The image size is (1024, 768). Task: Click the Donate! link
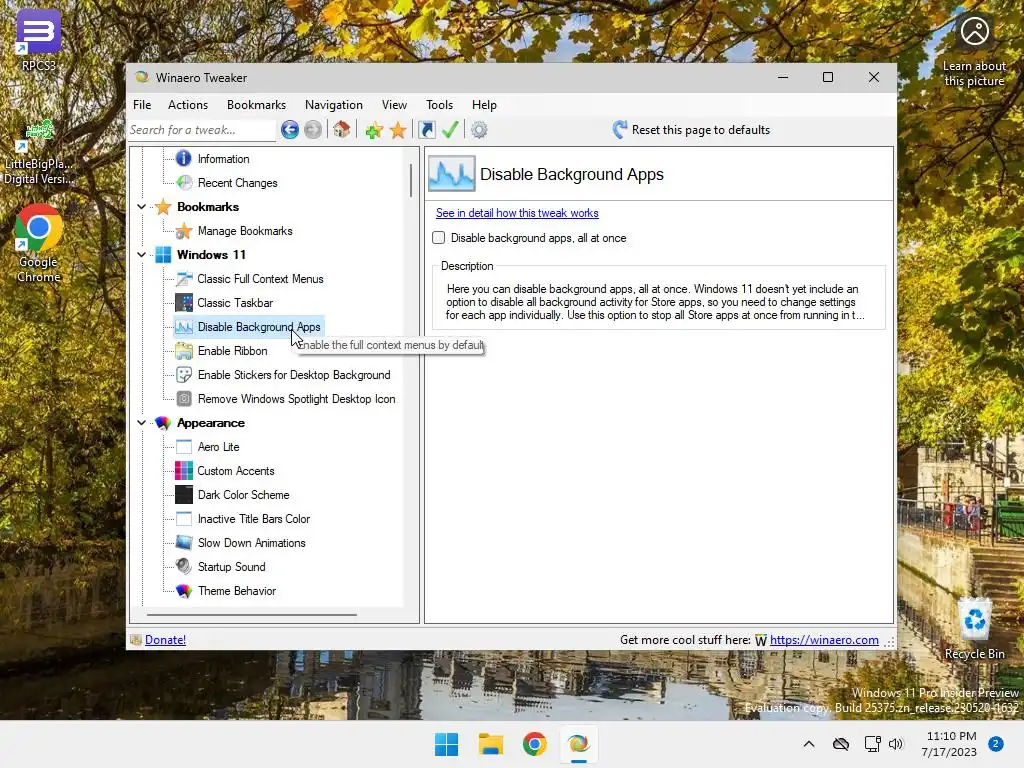coord(165,640)
